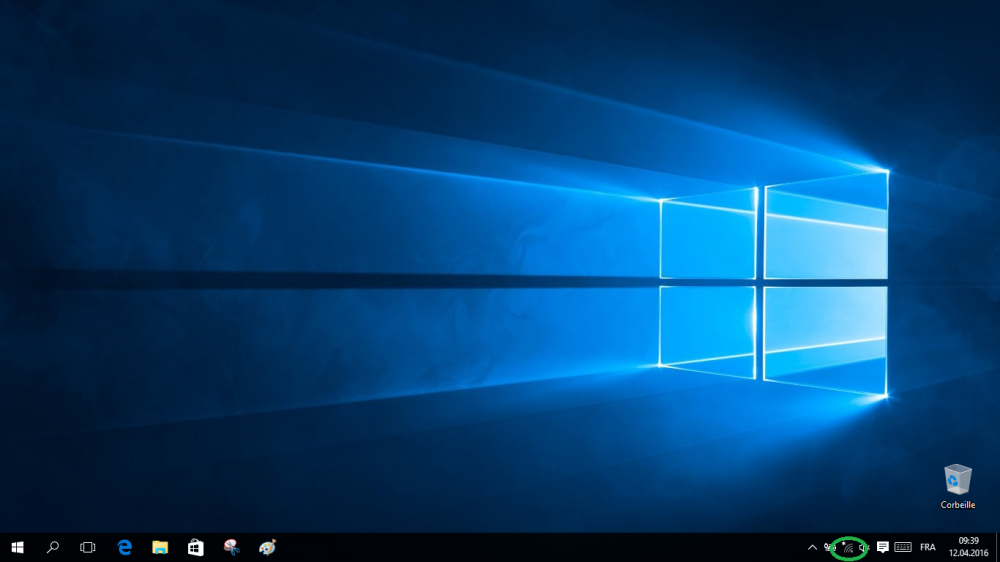Expand hidden system tray icons
This screenshot has height=562, width=1000.
[812, 547]
